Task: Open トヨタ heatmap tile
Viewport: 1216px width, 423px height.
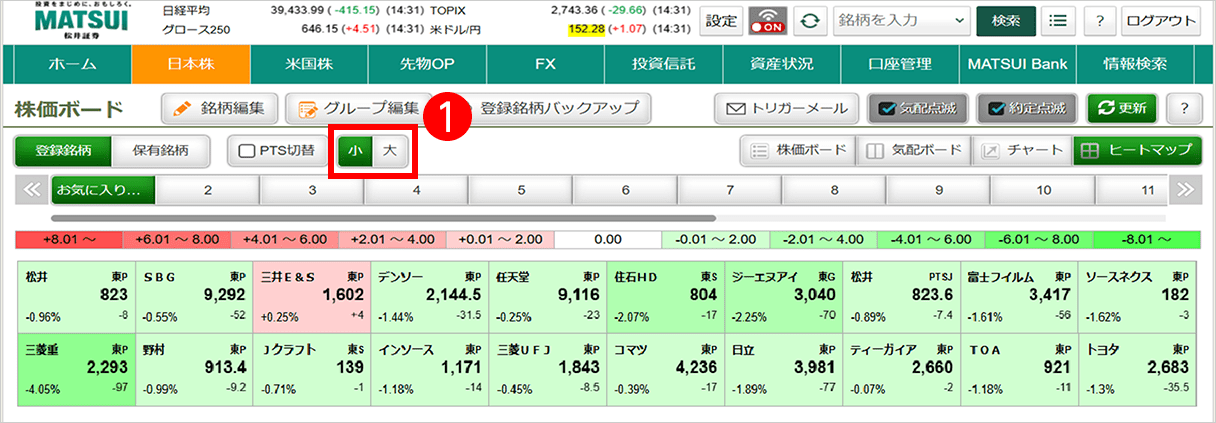Action: (1139, 371)
